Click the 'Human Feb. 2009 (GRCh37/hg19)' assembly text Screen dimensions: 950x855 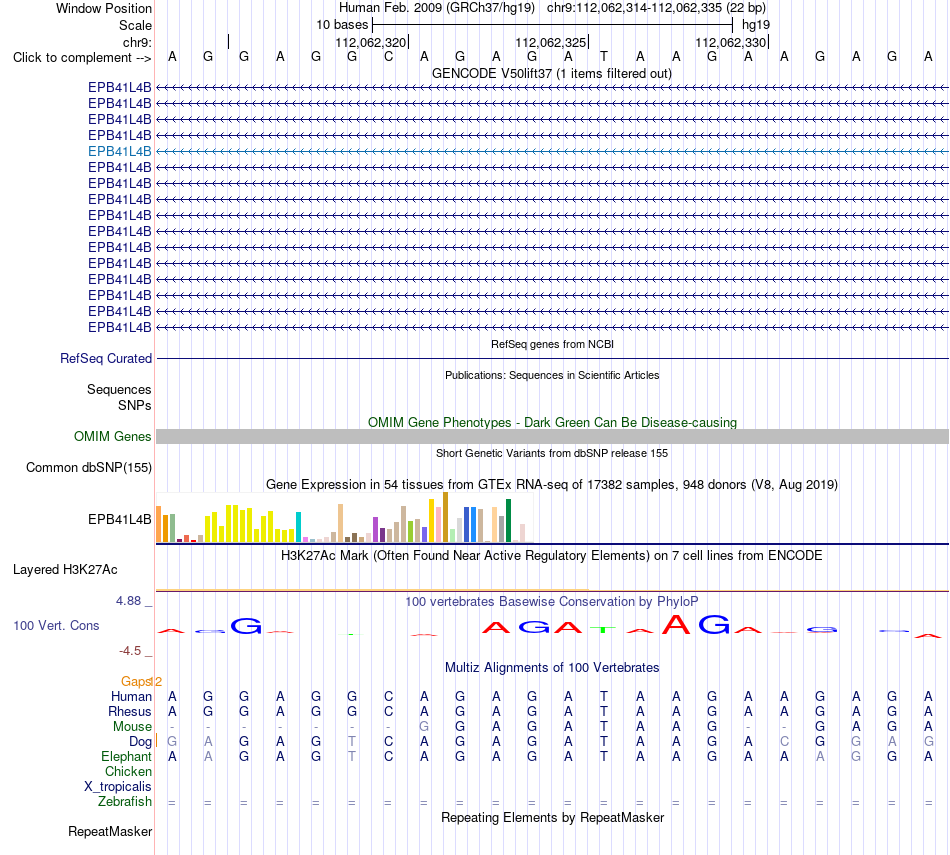[x=437, y=8]
